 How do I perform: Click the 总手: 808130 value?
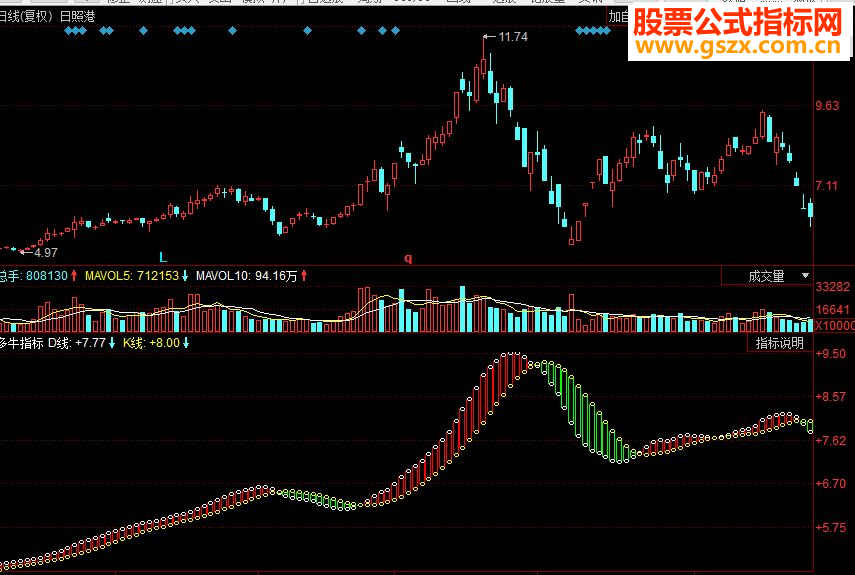click(34, 276)
